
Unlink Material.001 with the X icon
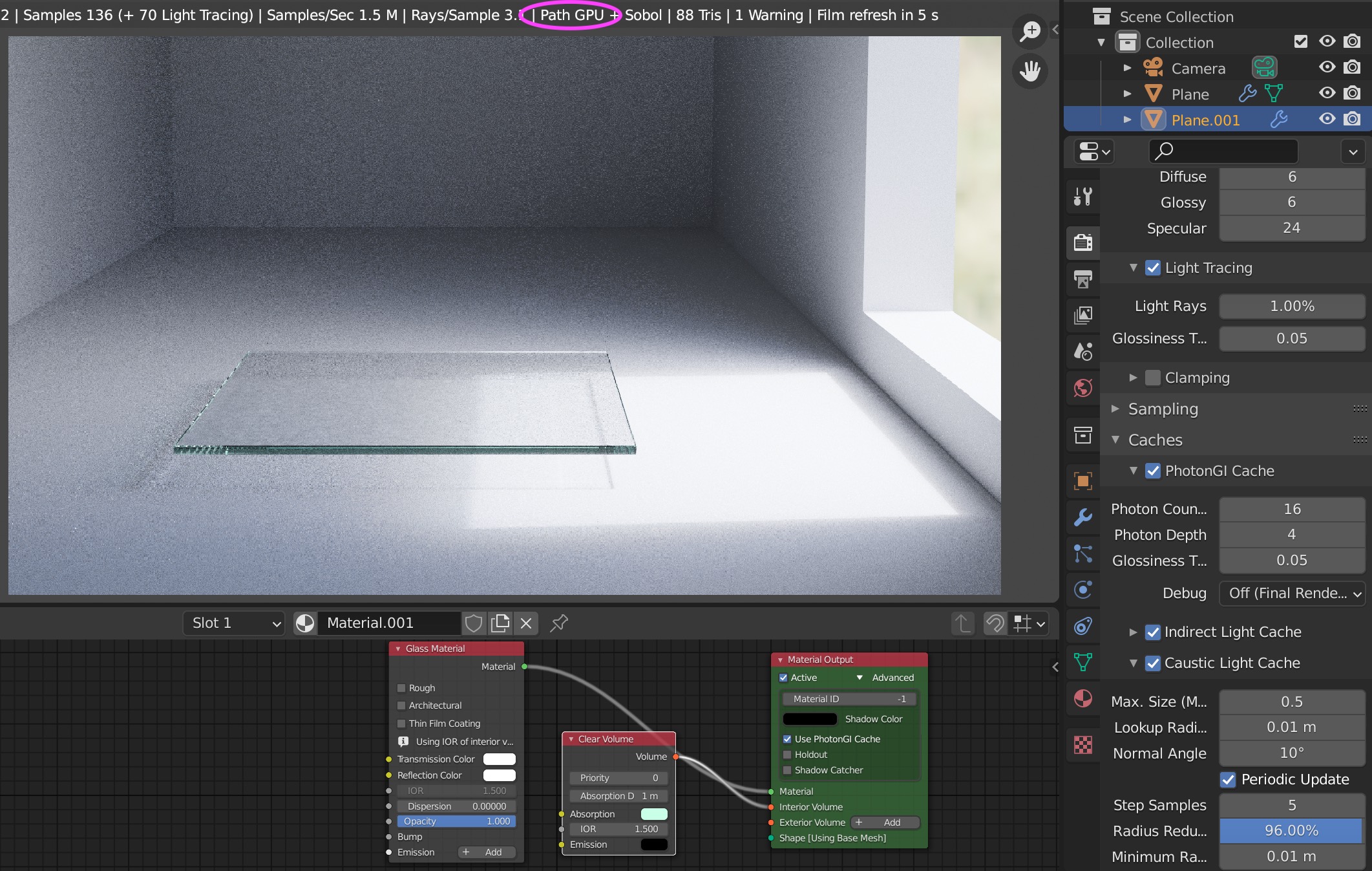click(526, 623)
